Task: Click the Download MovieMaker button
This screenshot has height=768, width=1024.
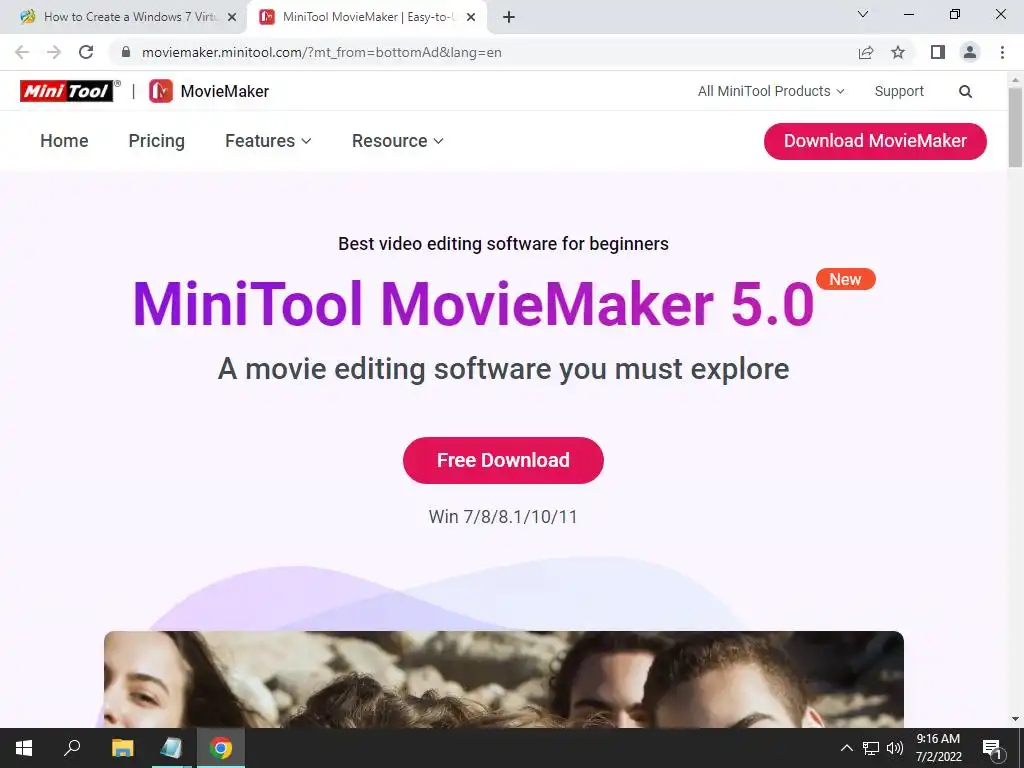Action: [x=875, y=141]
